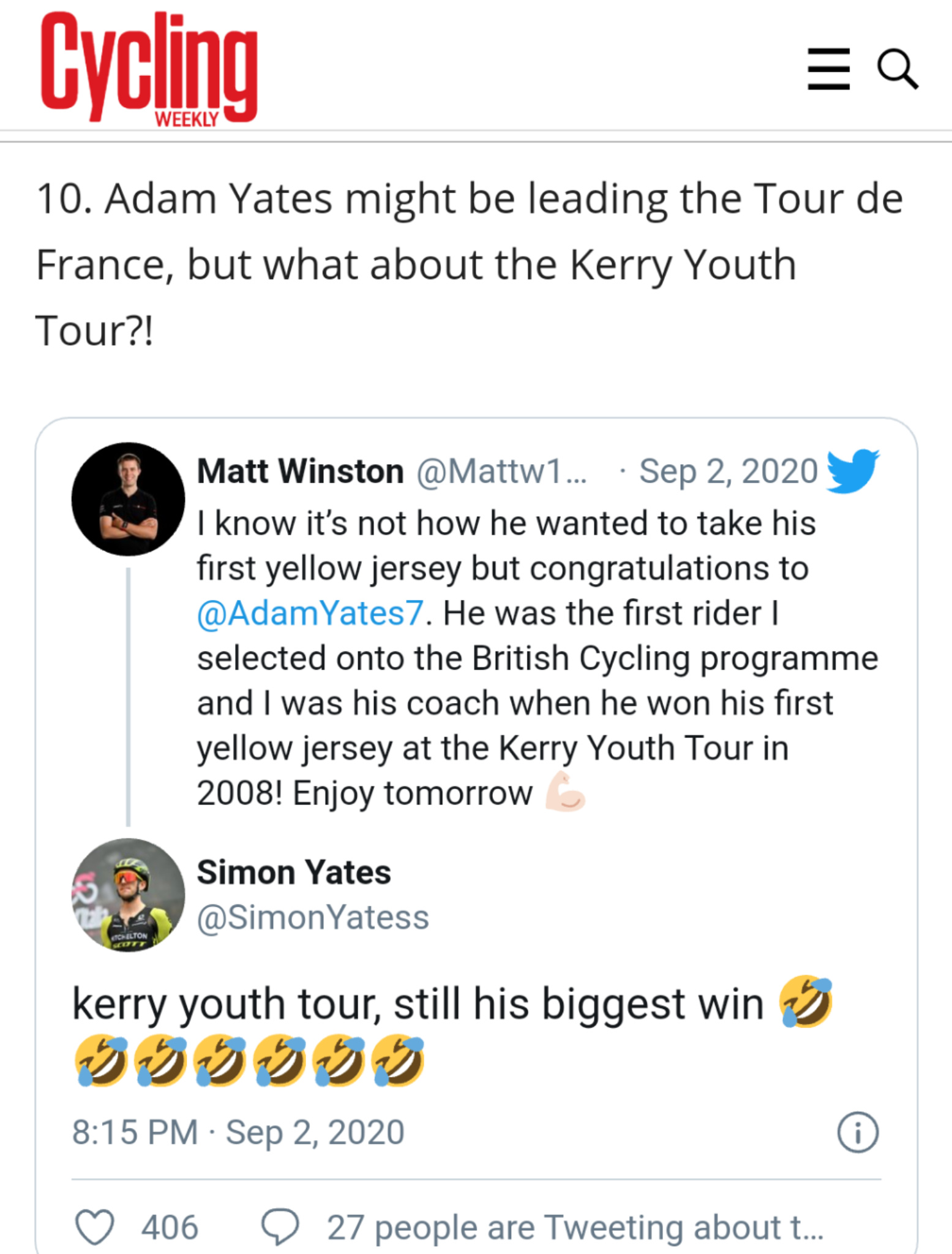Screen dimensions: 952x1254
Task: Click the @SimonYatess handle
Action: coord(313,917)
